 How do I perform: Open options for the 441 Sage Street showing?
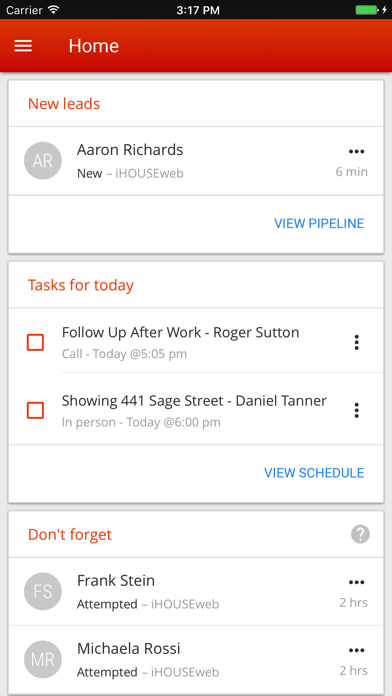click(356, 411)
